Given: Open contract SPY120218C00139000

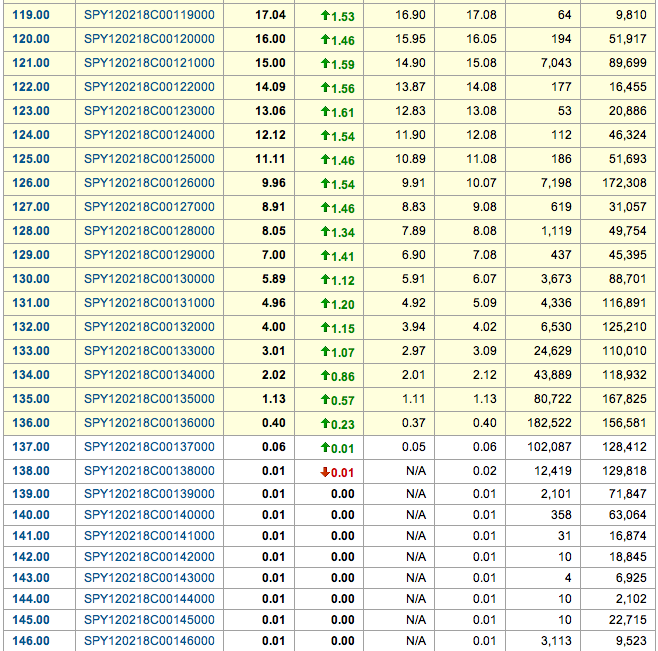Looking at the screenshot, I should click(x=149, y=494).
